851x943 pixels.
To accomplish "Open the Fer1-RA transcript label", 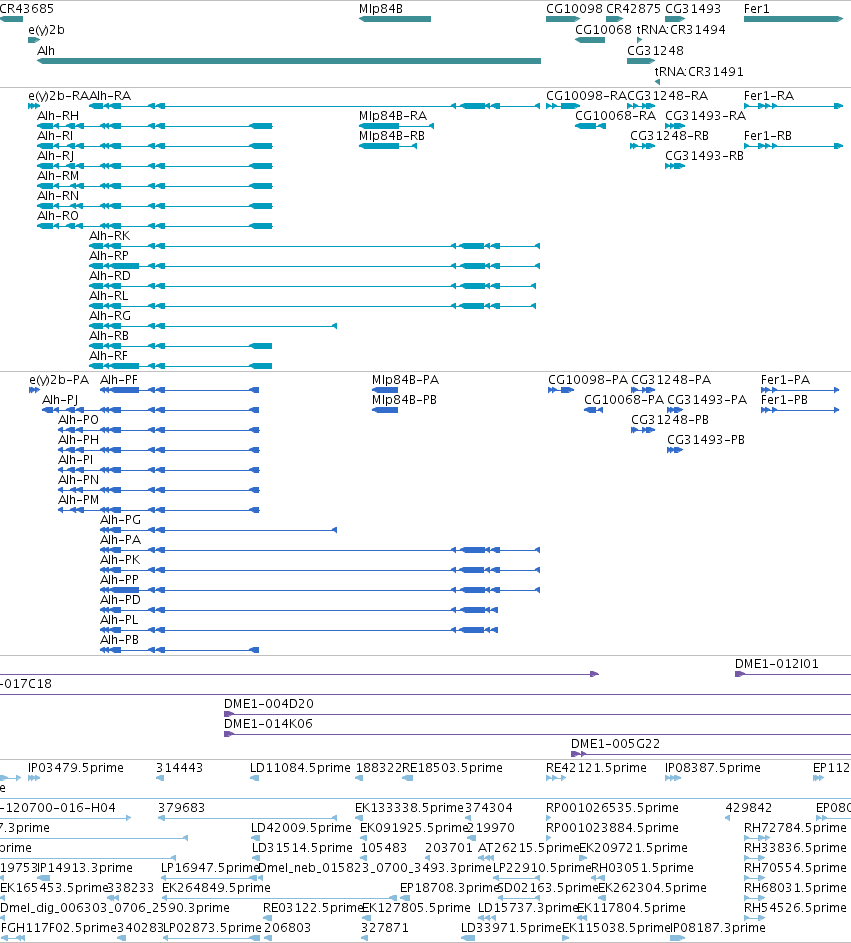I will point(769,96).
